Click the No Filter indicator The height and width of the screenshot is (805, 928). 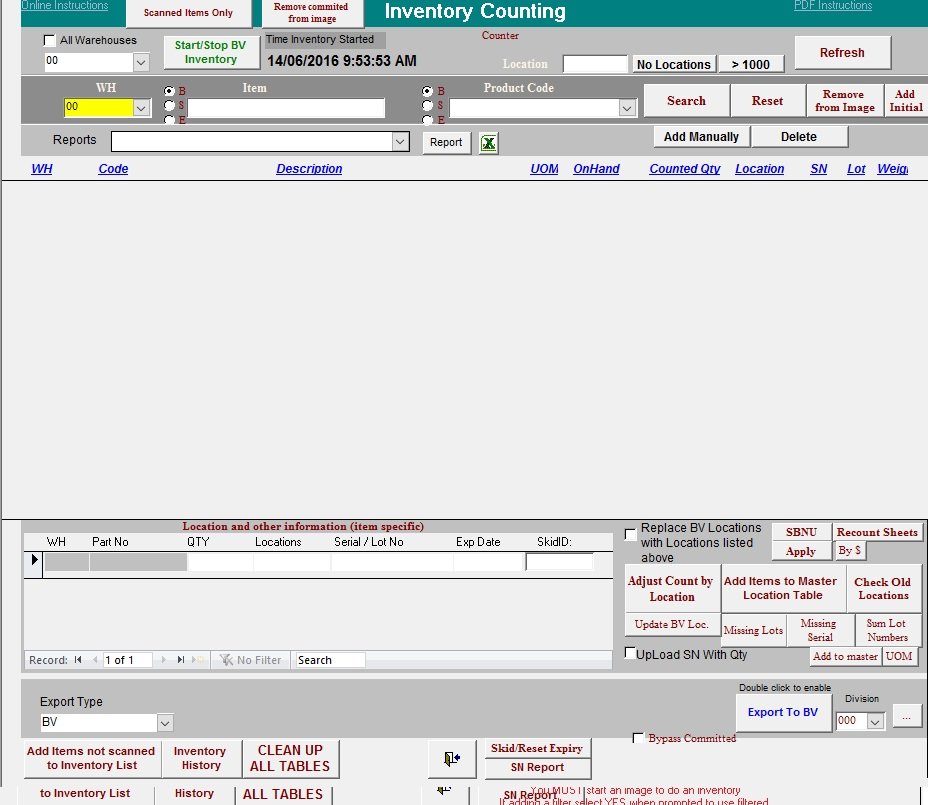pyautogui.click(x=250, y=659)
